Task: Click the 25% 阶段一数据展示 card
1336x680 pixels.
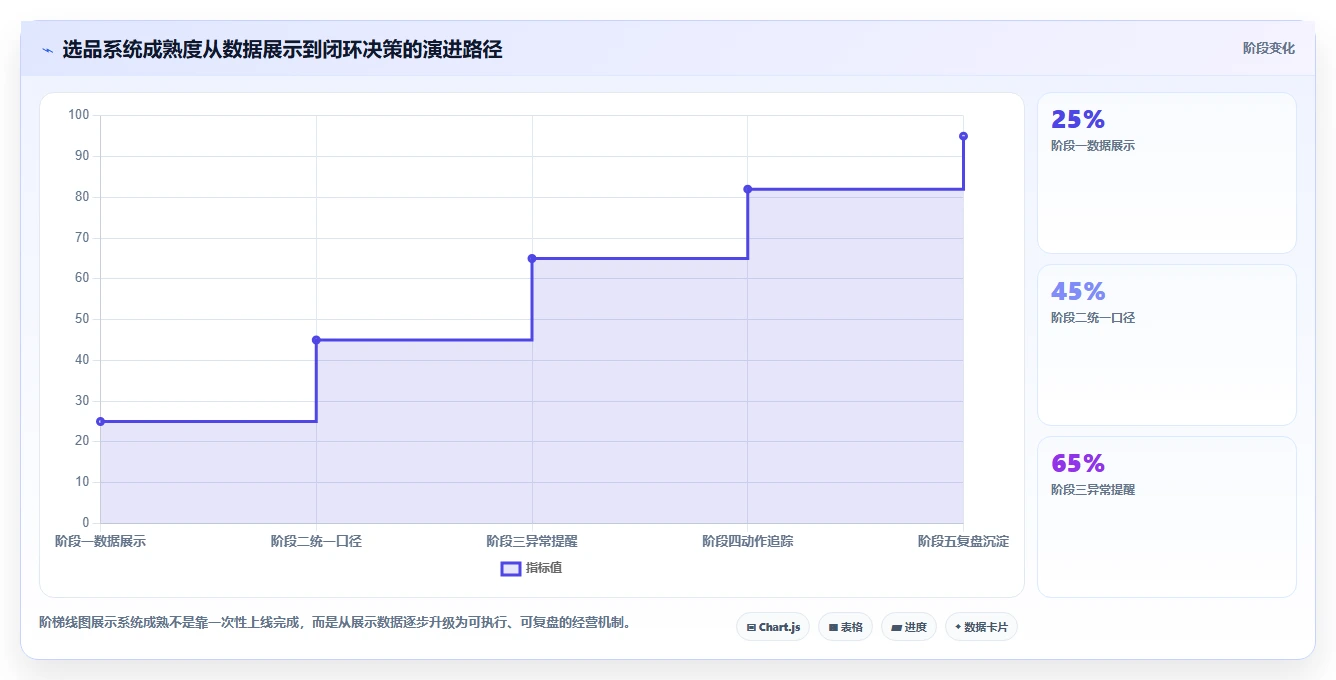Action: coord(1166,173)
